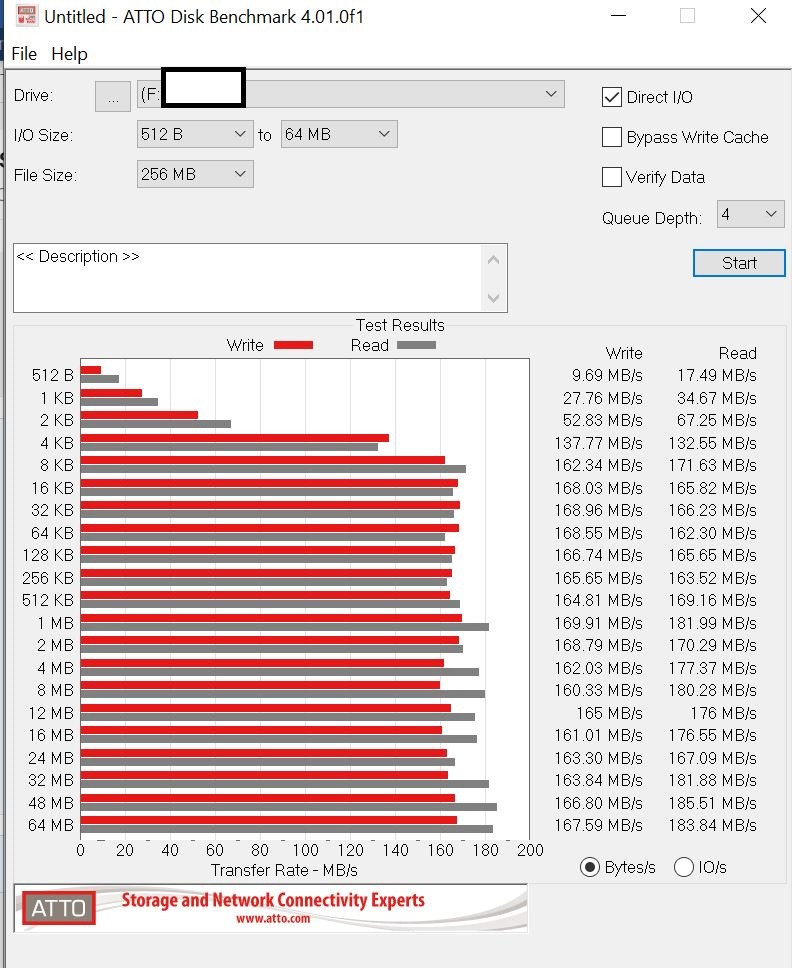This screenshot has height=968, width=792.
Task: Open the 256 MB File Size dropdown
Action: (x=195, y=174)
